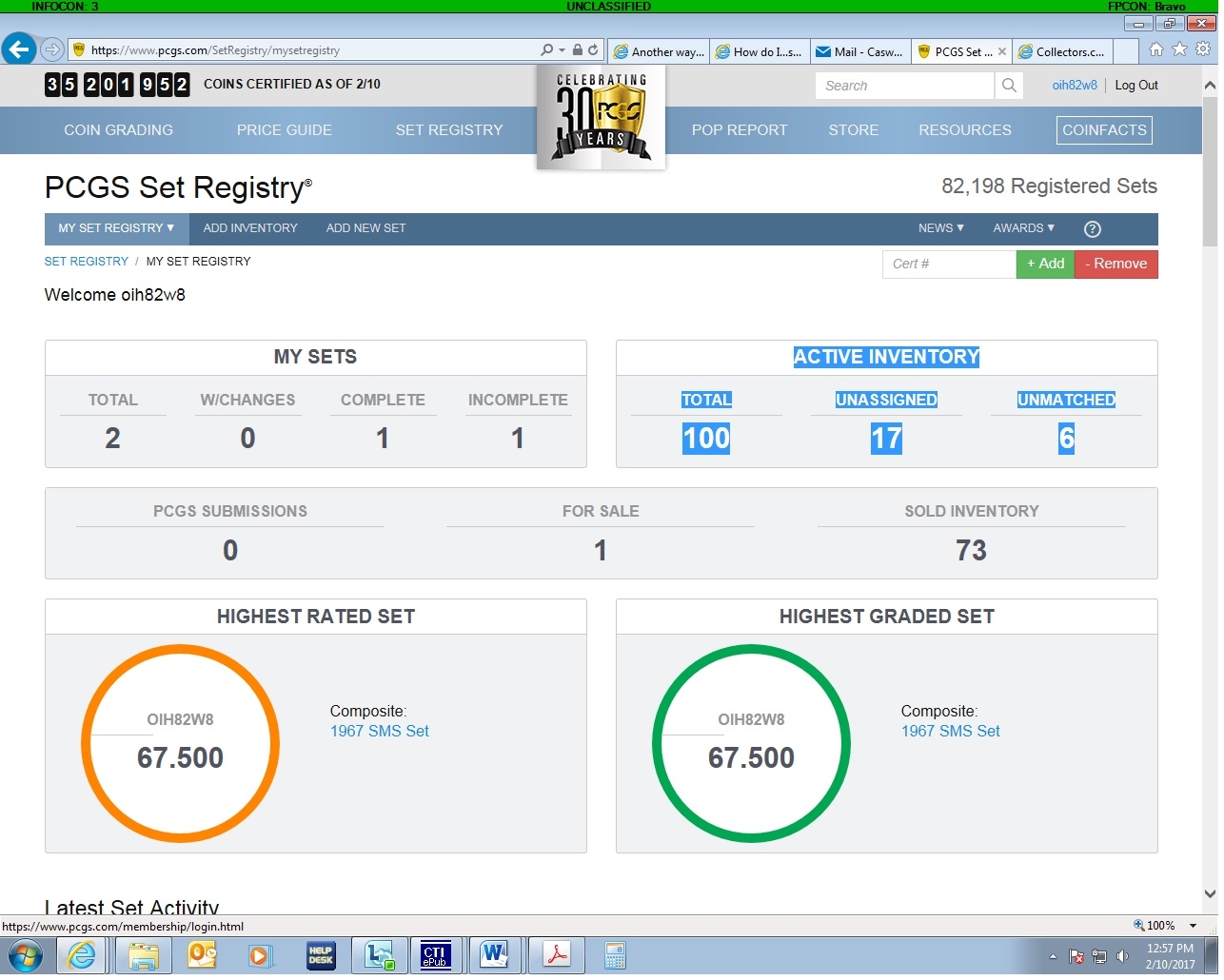Open 1967 SMS Set under Highest Graded Set
The width and height of the screenshot is (1224, 980).
point(951,732)
